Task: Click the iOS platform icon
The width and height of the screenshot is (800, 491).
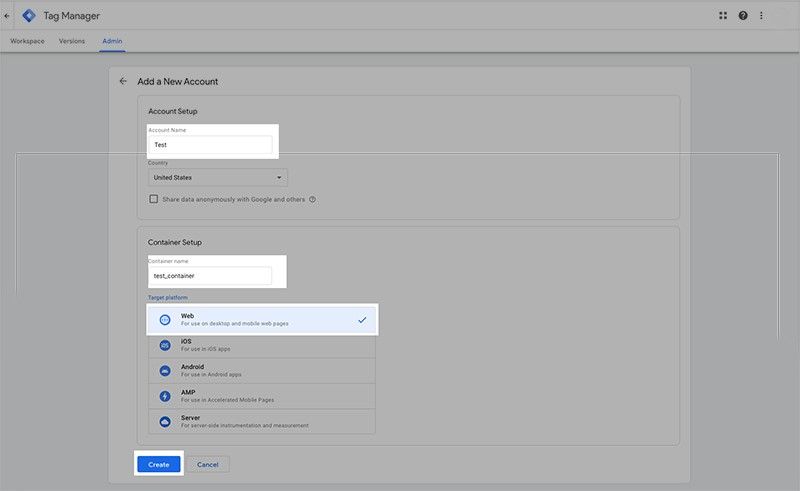Action: [165, 346]
